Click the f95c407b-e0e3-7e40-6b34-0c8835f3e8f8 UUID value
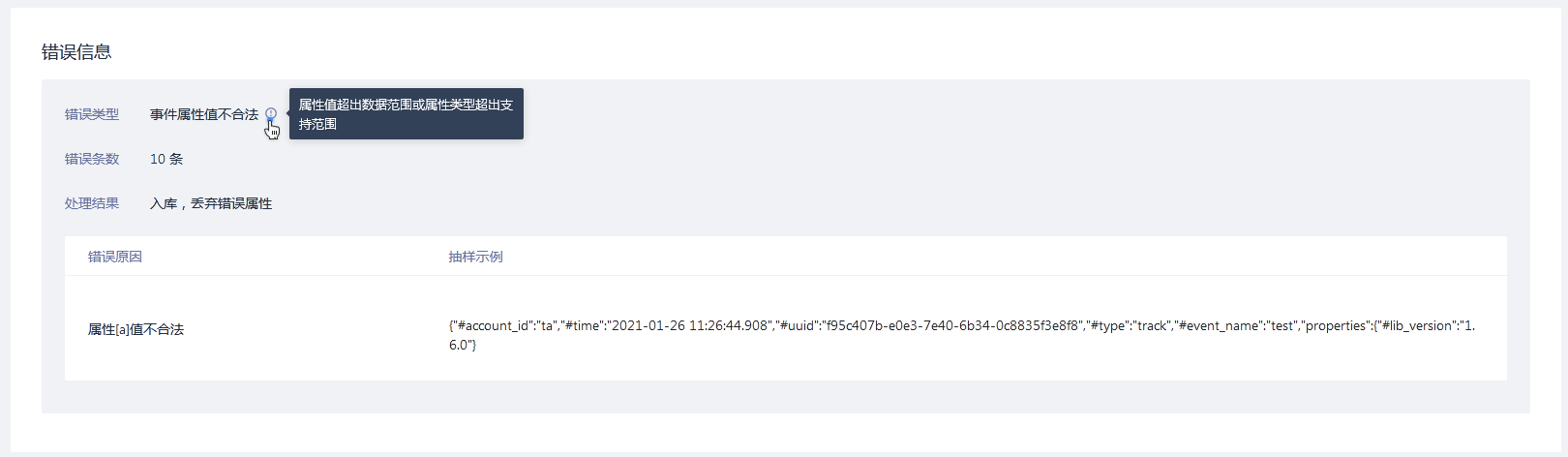Screen dimensions: 1568x457 pyautogui.click(x=952, y=326)
